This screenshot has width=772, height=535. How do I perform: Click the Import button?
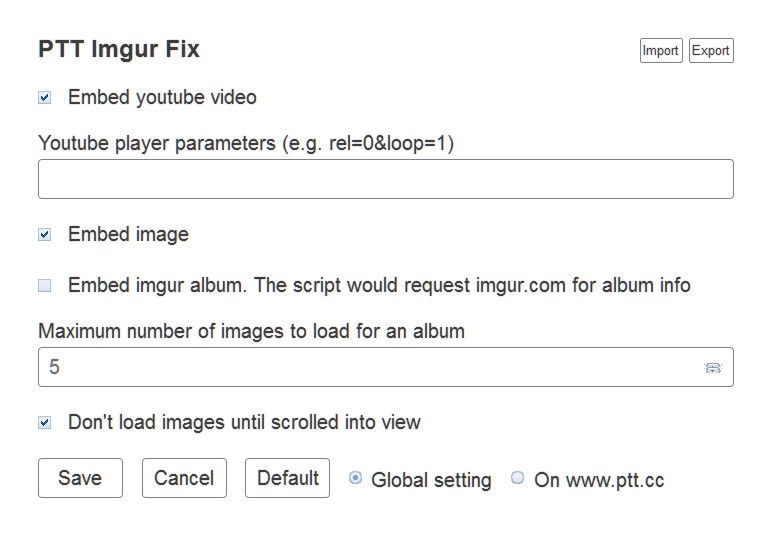coord(660,51)
